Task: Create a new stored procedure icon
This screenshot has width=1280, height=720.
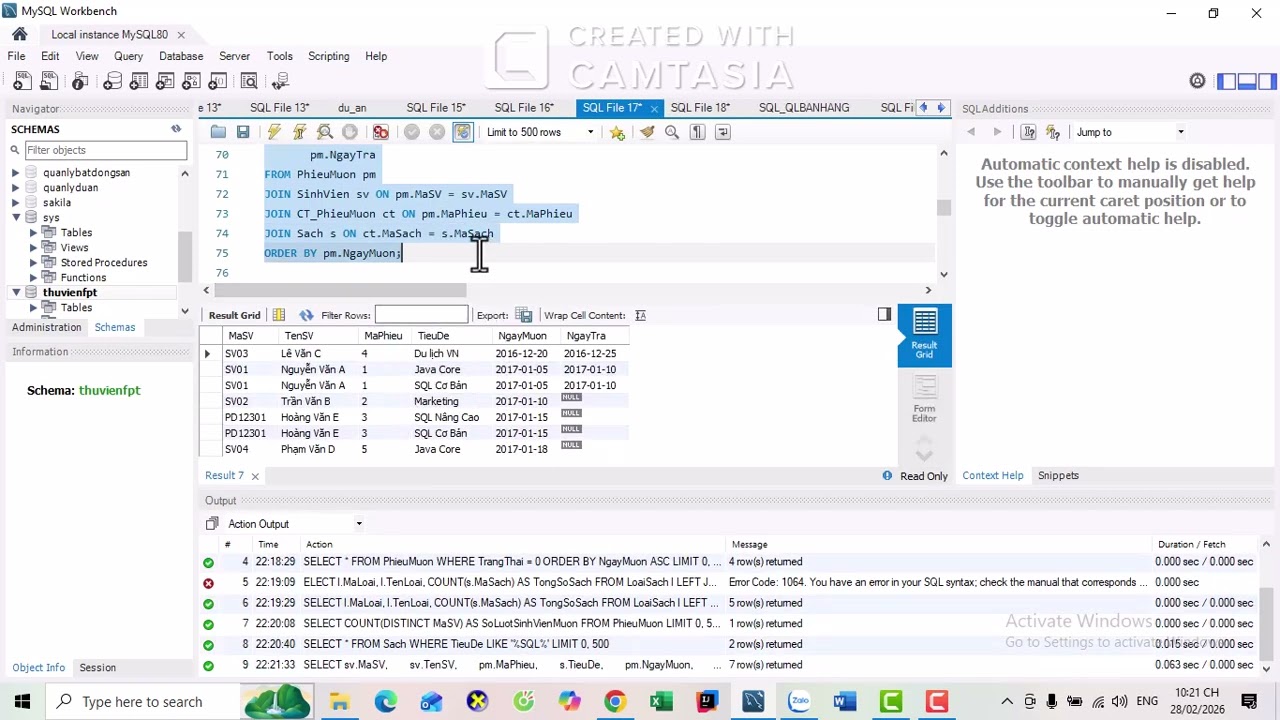Action: click(191, 81)
